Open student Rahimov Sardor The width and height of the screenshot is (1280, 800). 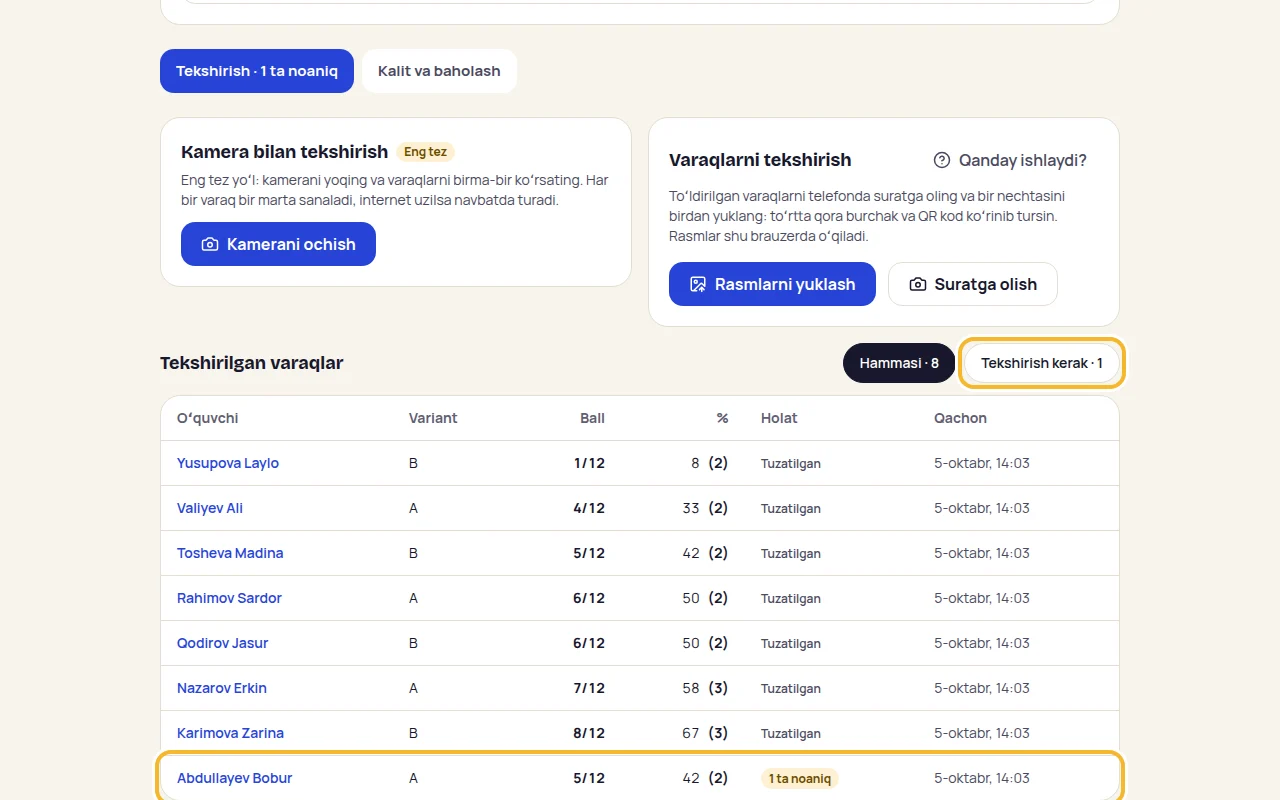(229, 598)
